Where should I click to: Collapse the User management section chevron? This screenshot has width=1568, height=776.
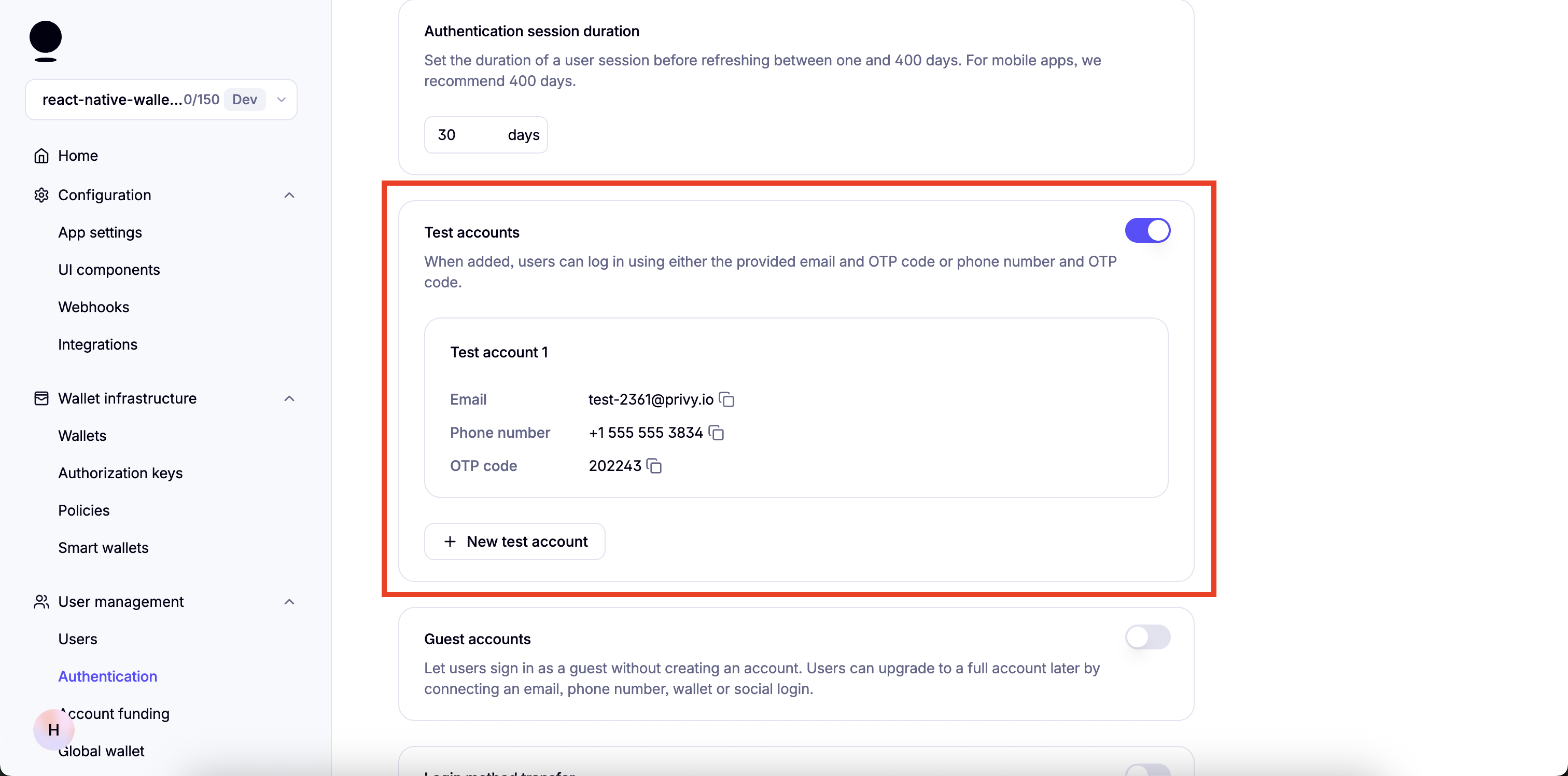tap(289, 602)
